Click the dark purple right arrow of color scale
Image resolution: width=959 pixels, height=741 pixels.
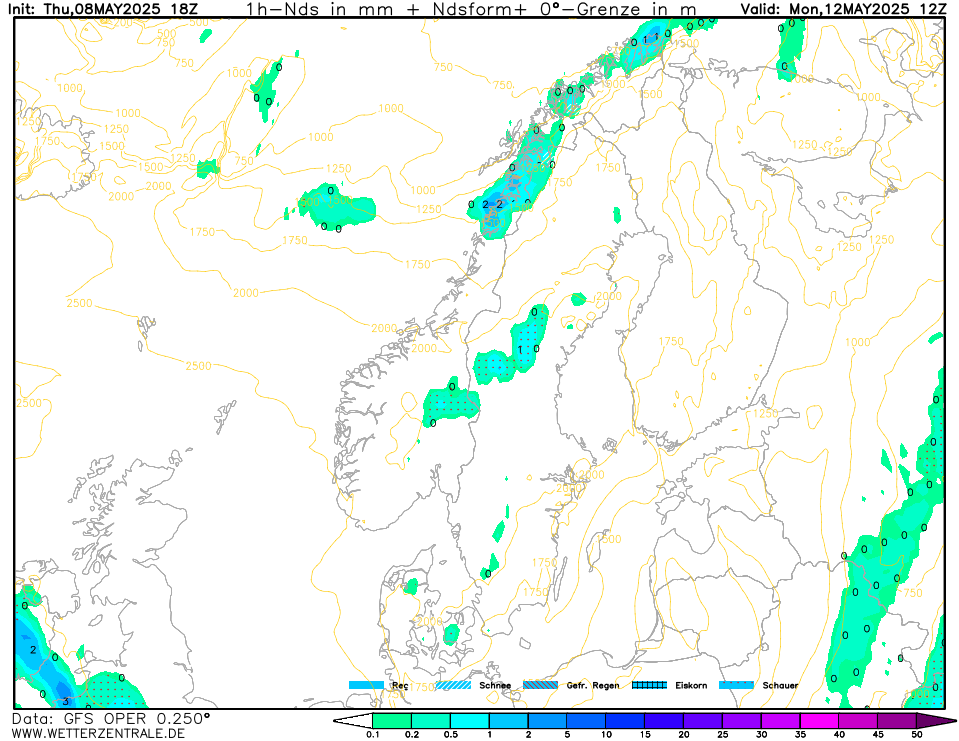[x=931, y=721]
